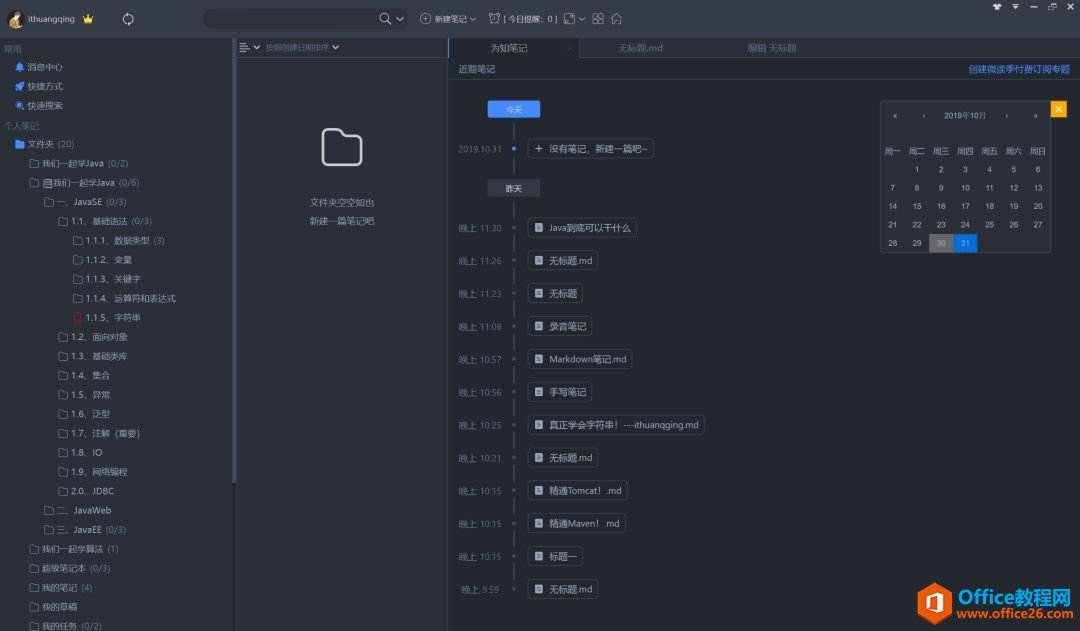This screenshot has width=1080, height=631.
Task: Expand the search options arrow
Action: pos(400,19)
